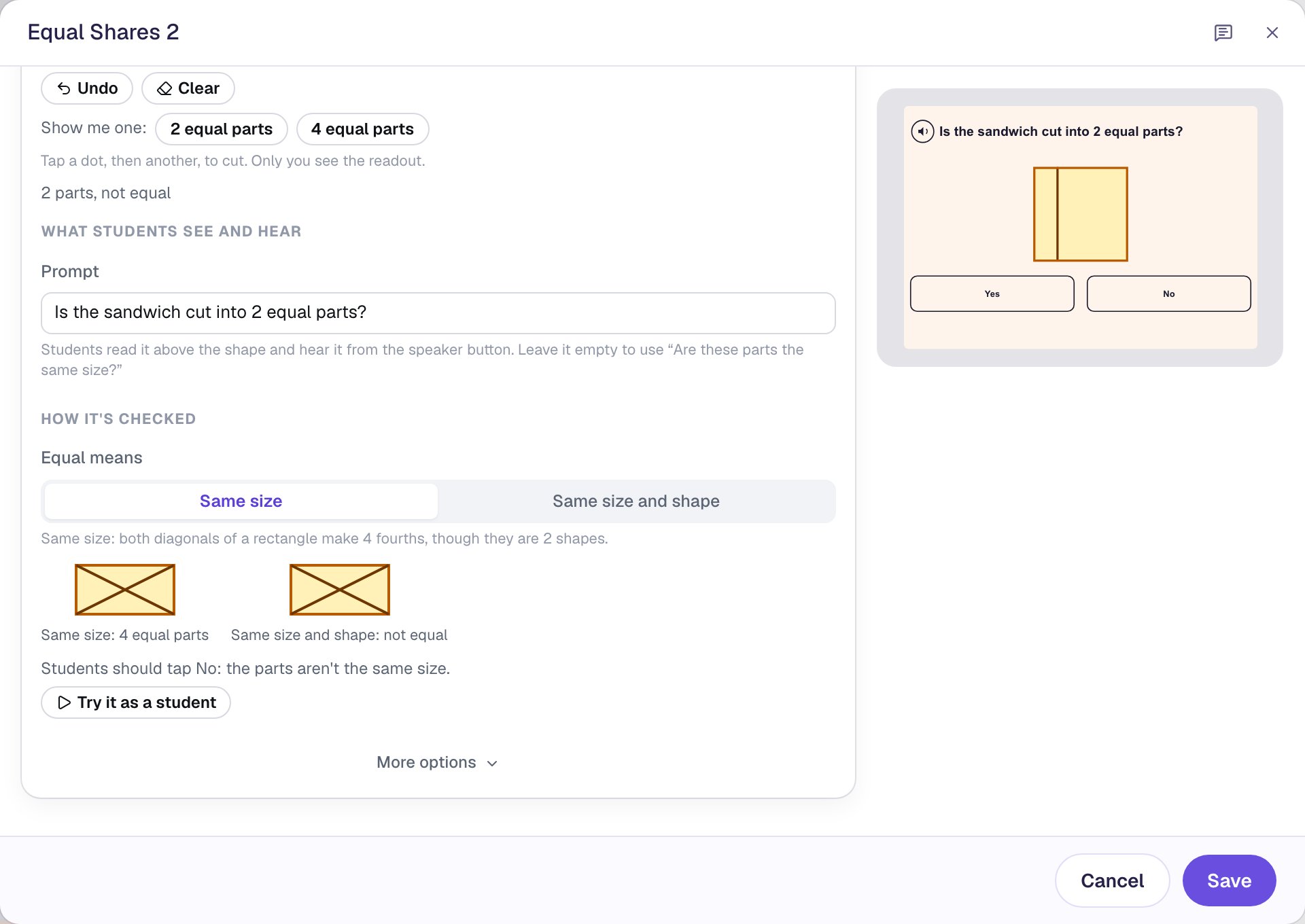Viewport: 1305px width, 924px height.
Task: Switch to Same size and shape
Action: (x=636, y=501)
